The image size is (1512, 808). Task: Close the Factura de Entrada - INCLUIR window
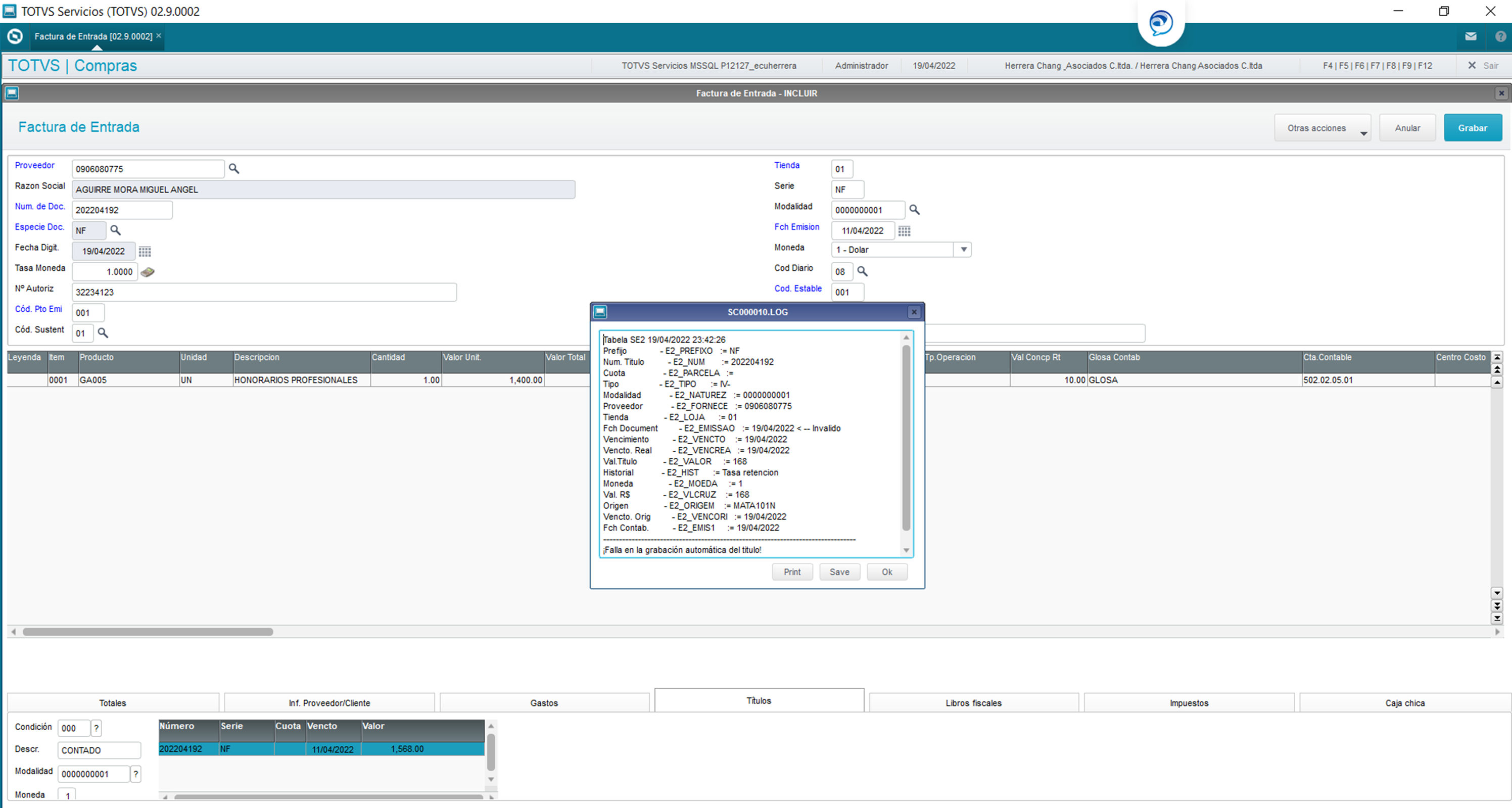pyautogui.click(x=1501, y=93)
